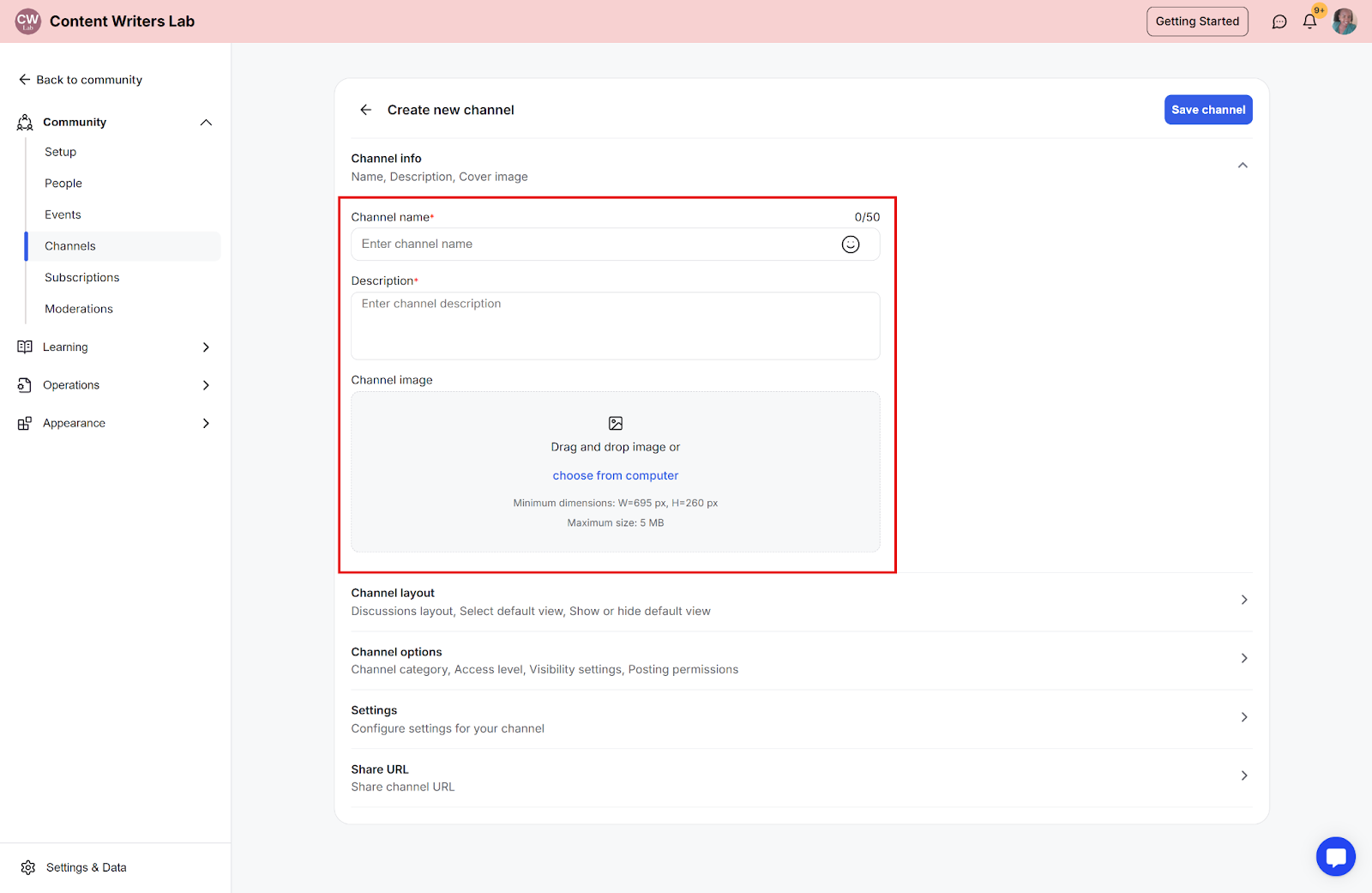Screen dimensions: 1372x893
Task: Open the Setup menu item
Action: coord(61,152)
